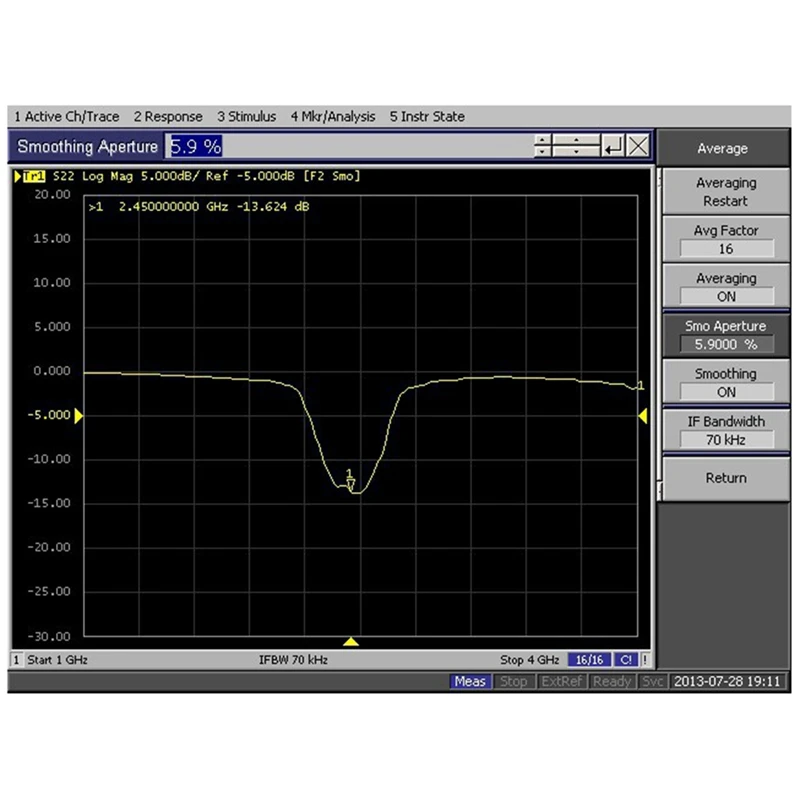Image resolution: width=800 pixels, height=800 pixels.
Task: Click the 16/16 averaging counter icon
Action: (588, 659)
